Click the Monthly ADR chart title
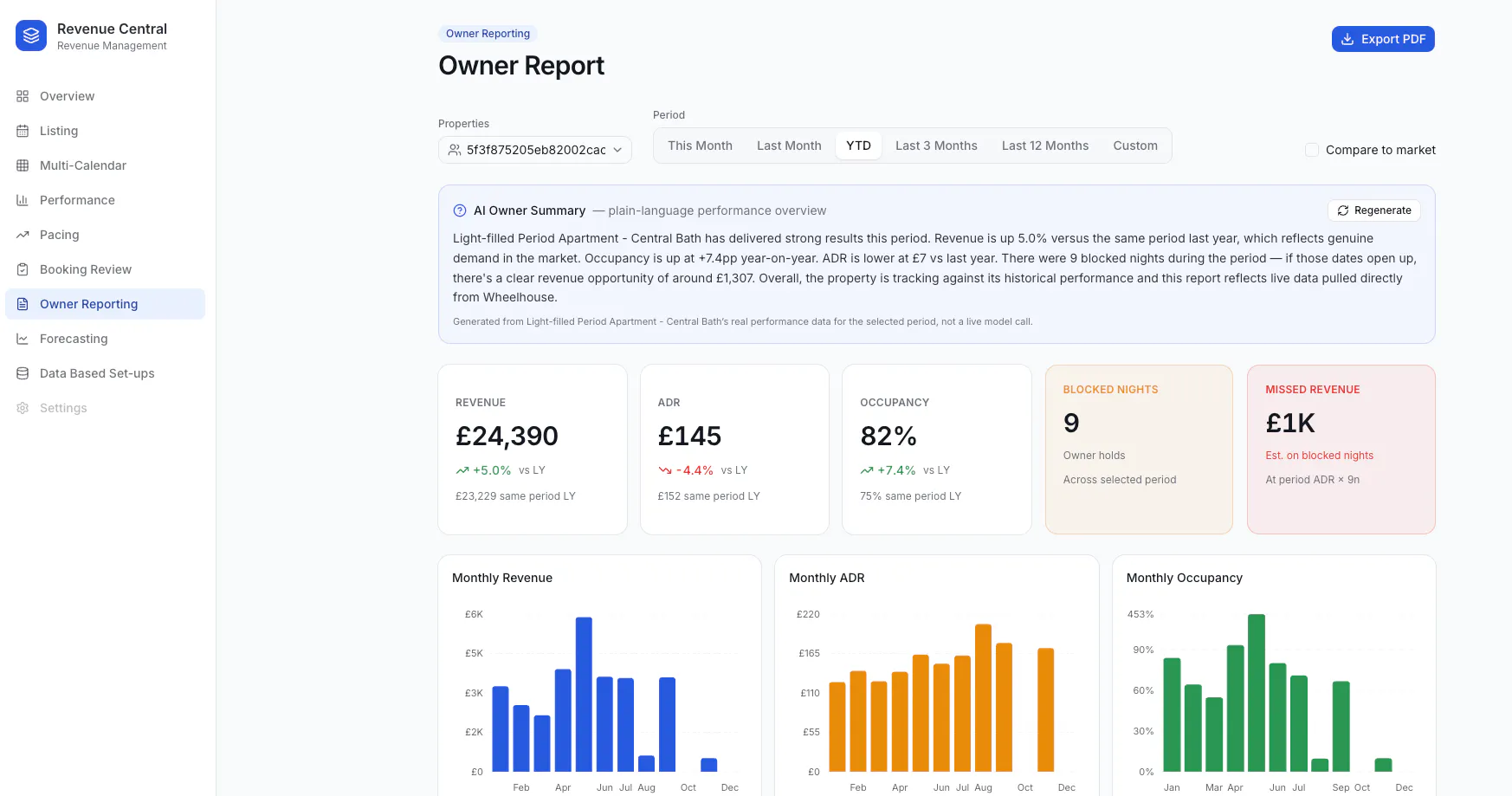1512x796 pixels. tap(827, 578)
